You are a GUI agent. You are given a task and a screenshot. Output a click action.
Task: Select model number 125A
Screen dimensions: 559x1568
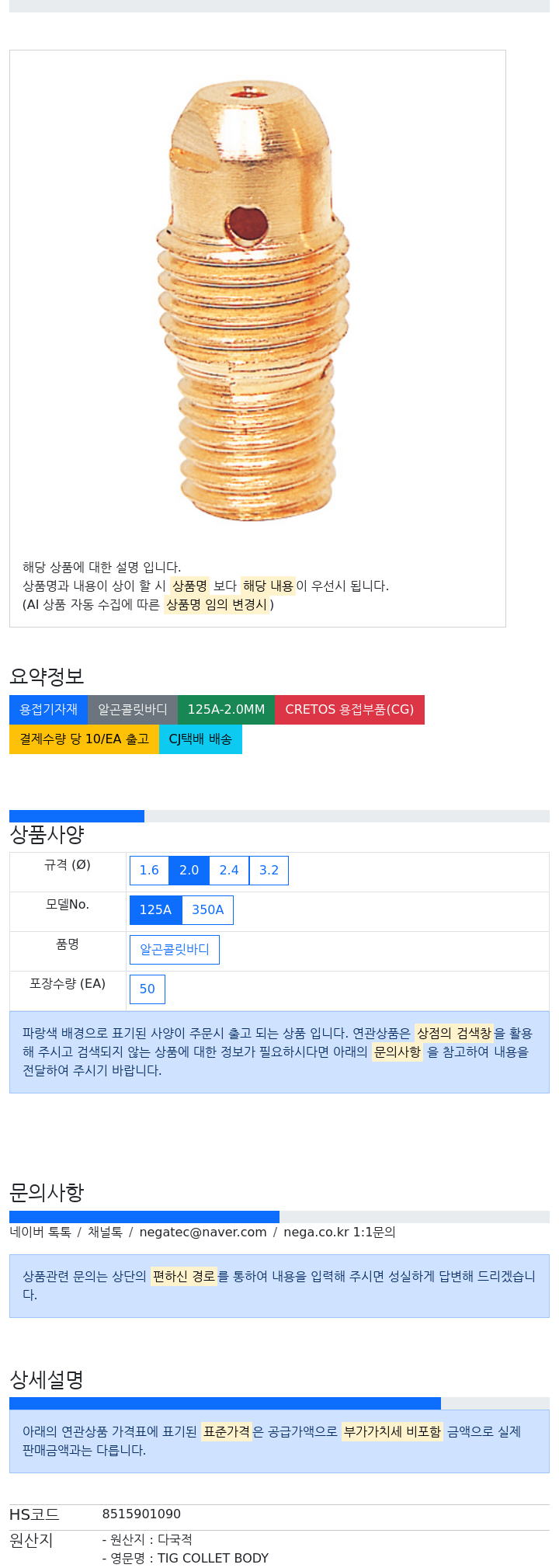pyautogui.click(x=155, y=910)
